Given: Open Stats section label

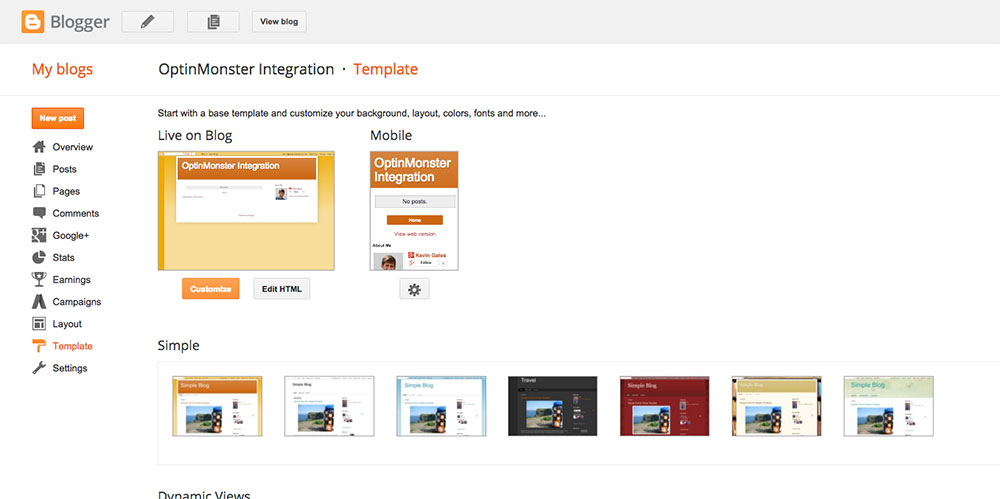Looking at the screenshot, I should click(x=64, y=258).
